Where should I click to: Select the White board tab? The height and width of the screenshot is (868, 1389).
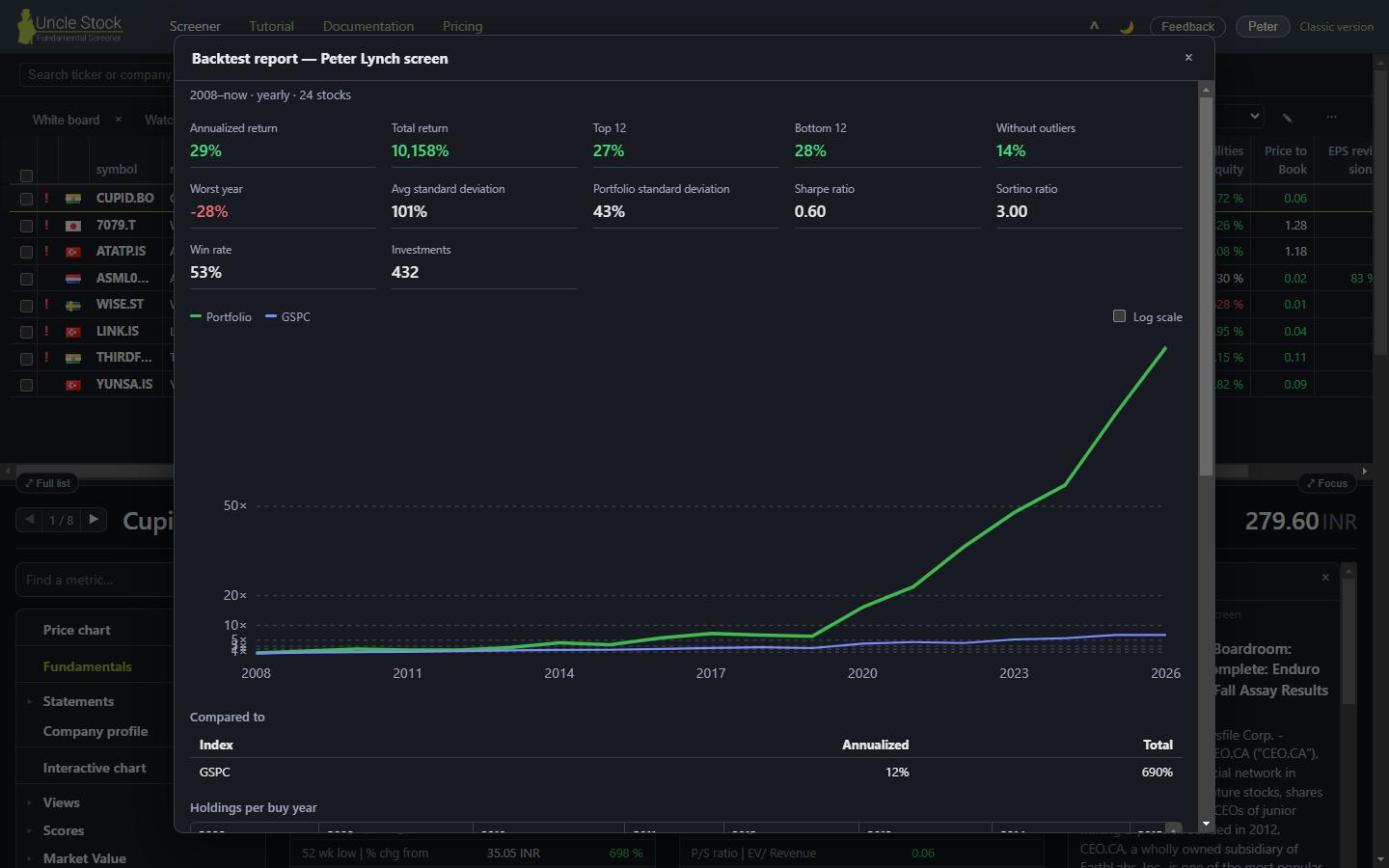[66, 119]
